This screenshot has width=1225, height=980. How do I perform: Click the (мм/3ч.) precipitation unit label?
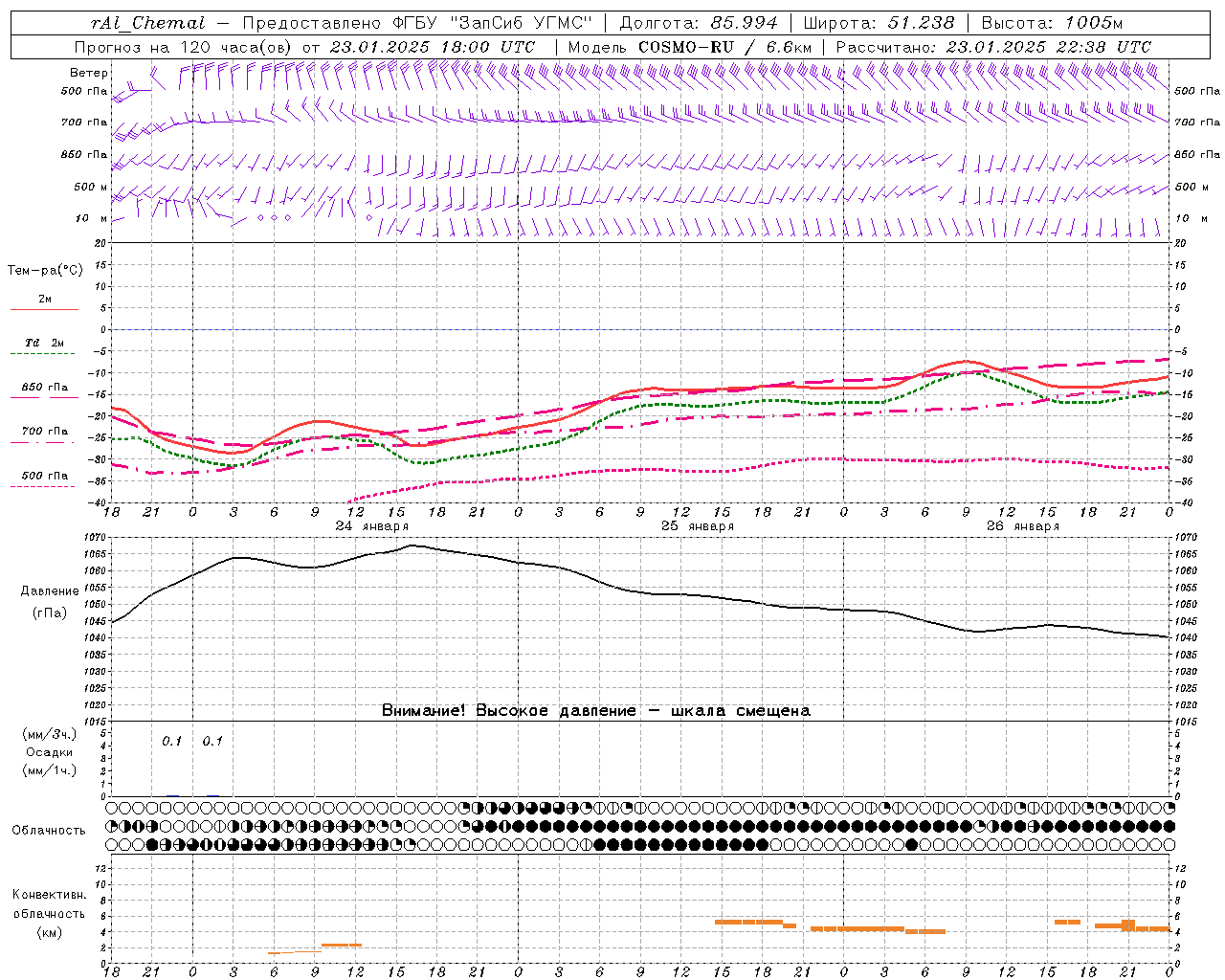(x=50, y=735)
